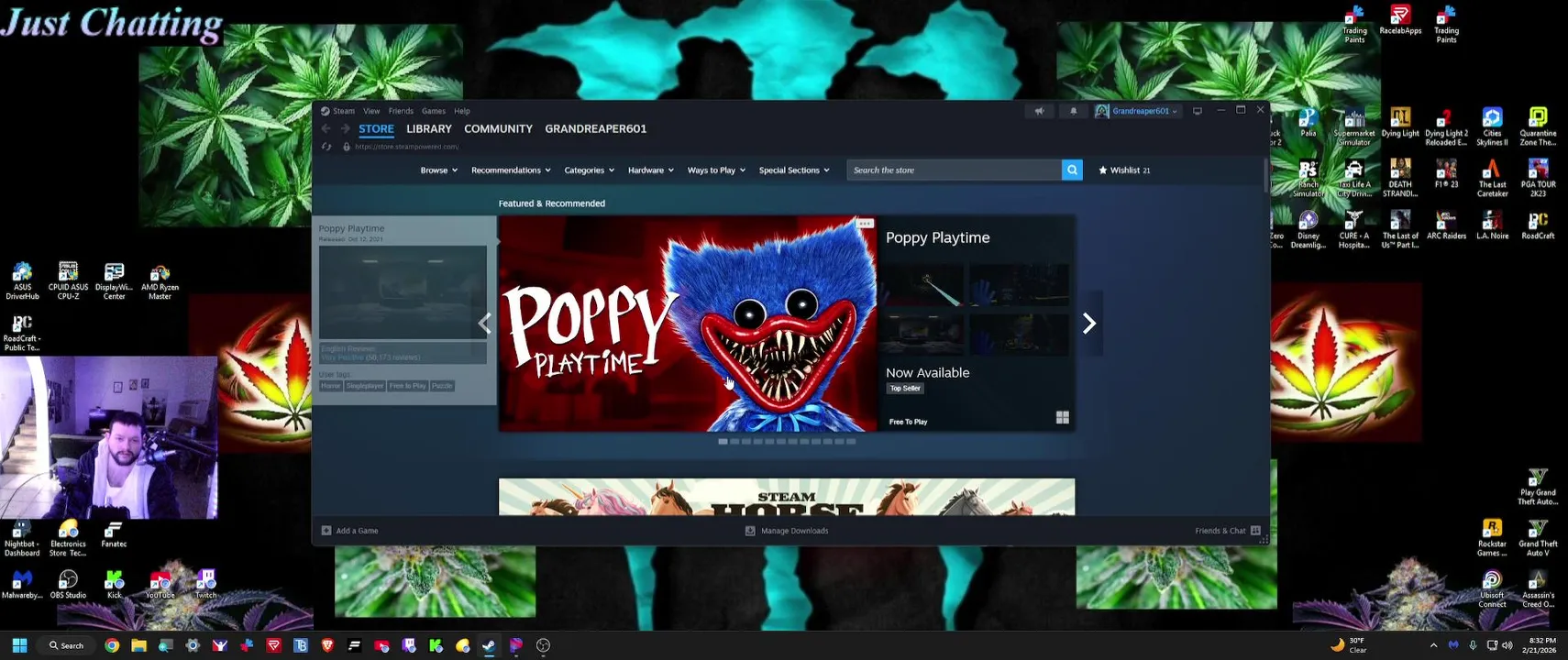Open the Games menu
This screenshot has width=1568, height=660.
coord(434,111)
